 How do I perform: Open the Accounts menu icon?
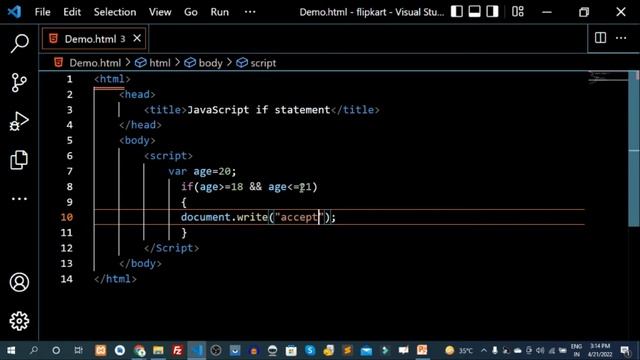19,282
